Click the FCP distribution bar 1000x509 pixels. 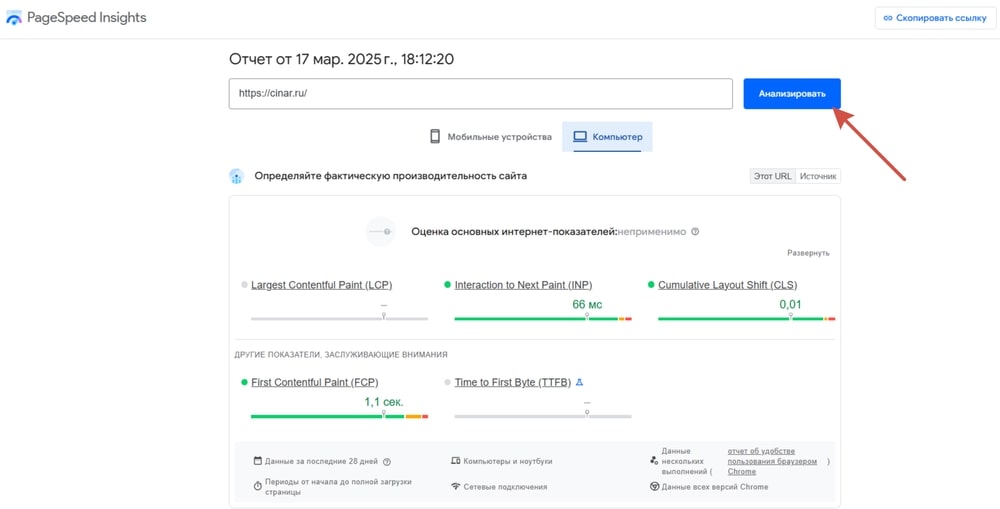point(339,417)
